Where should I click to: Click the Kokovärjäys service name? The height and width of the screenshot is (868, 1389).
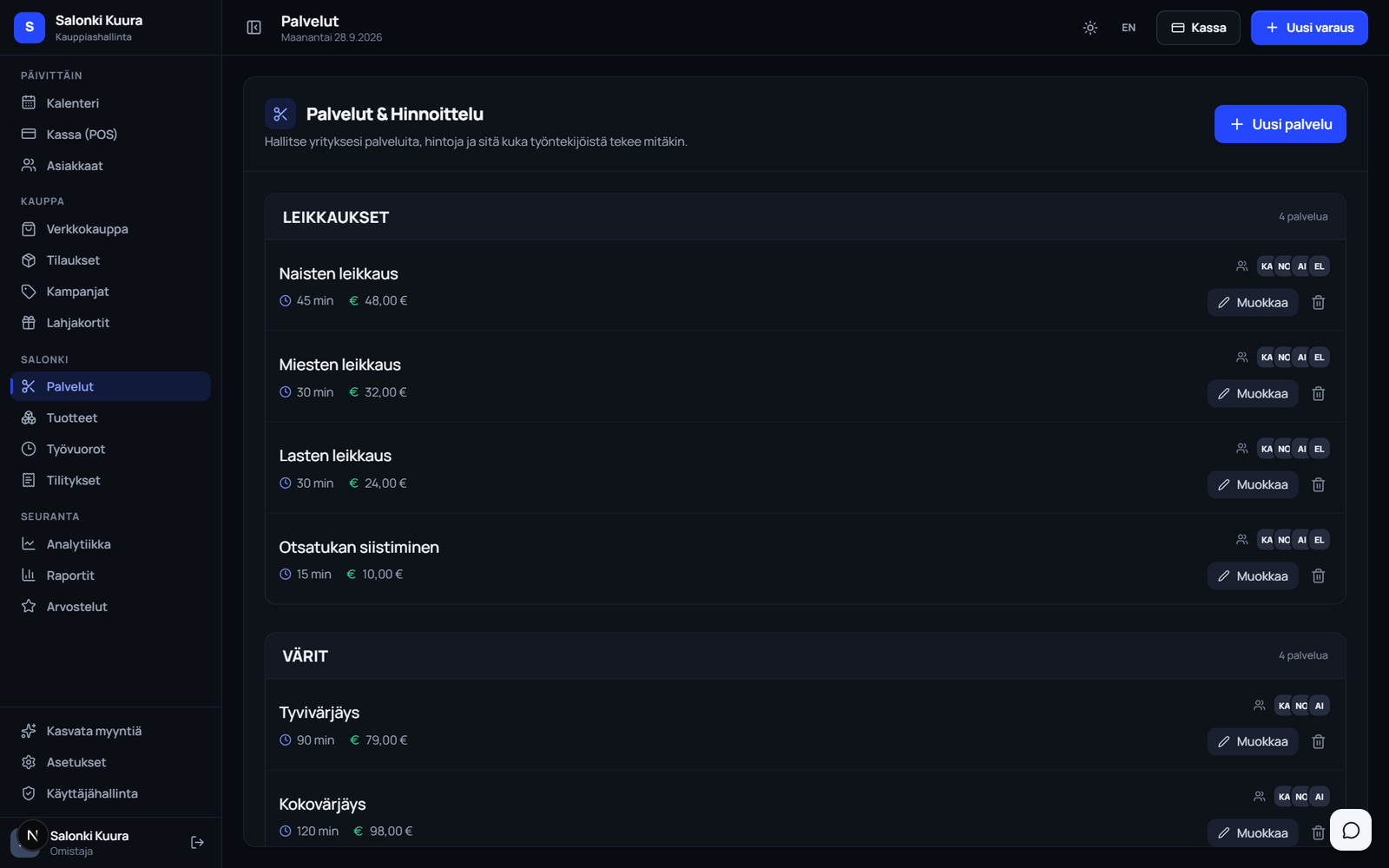tap(322, 804)
